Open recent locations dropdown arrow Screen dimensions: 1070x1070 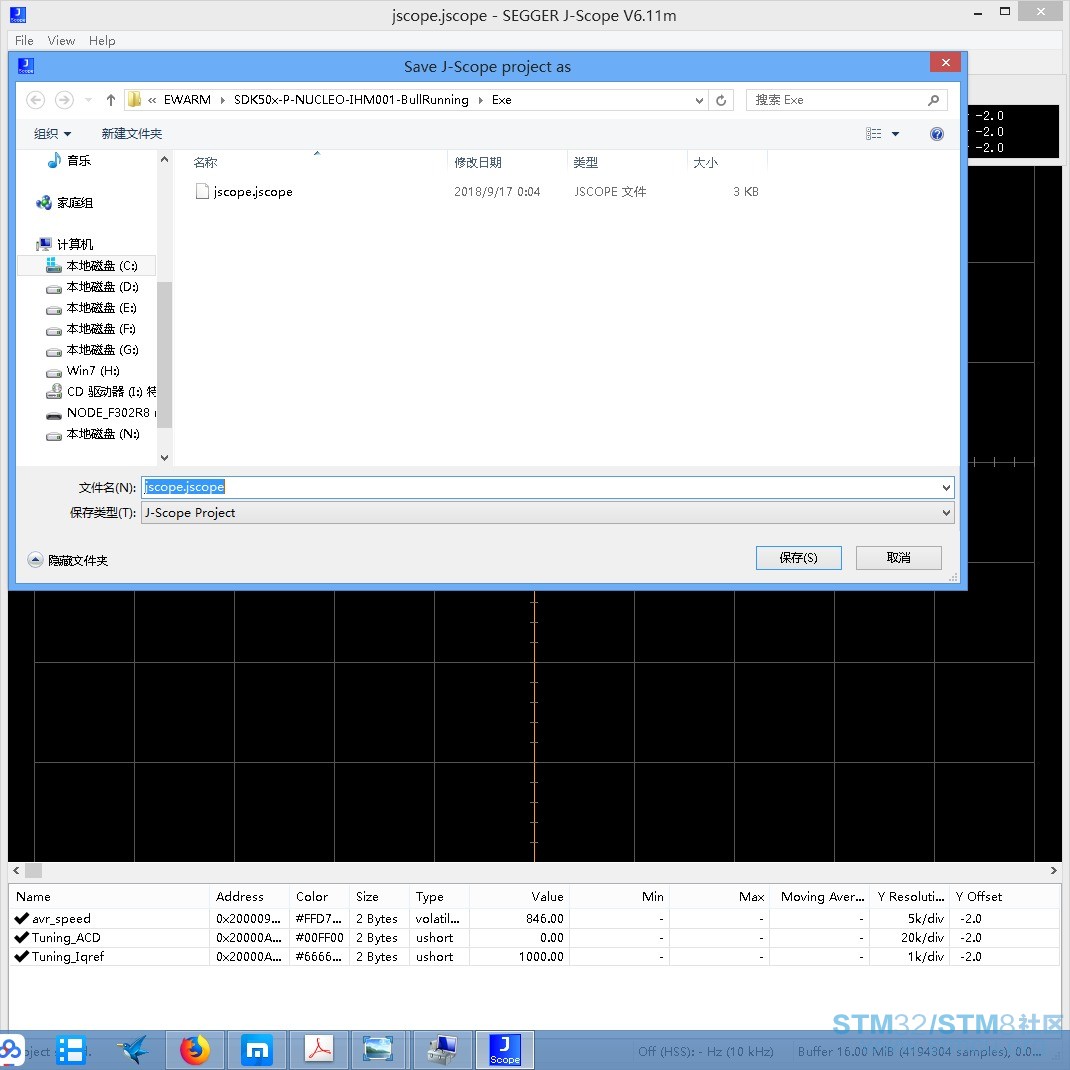88,100
